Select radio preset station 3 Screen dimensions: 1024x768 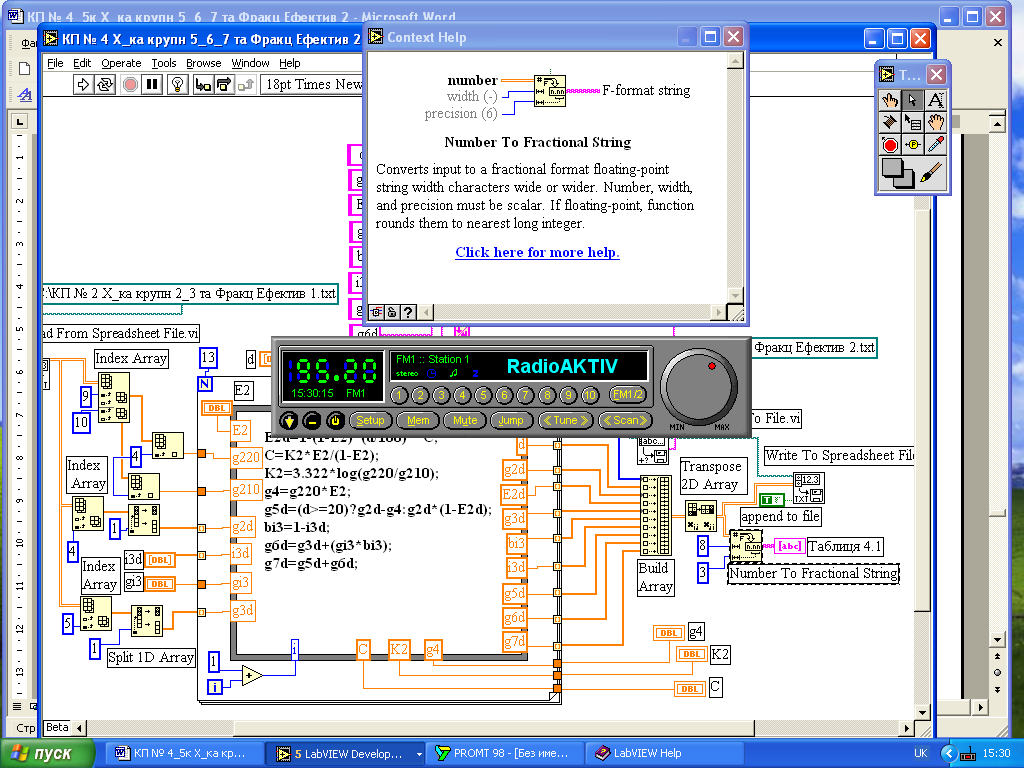coord(441,395)
